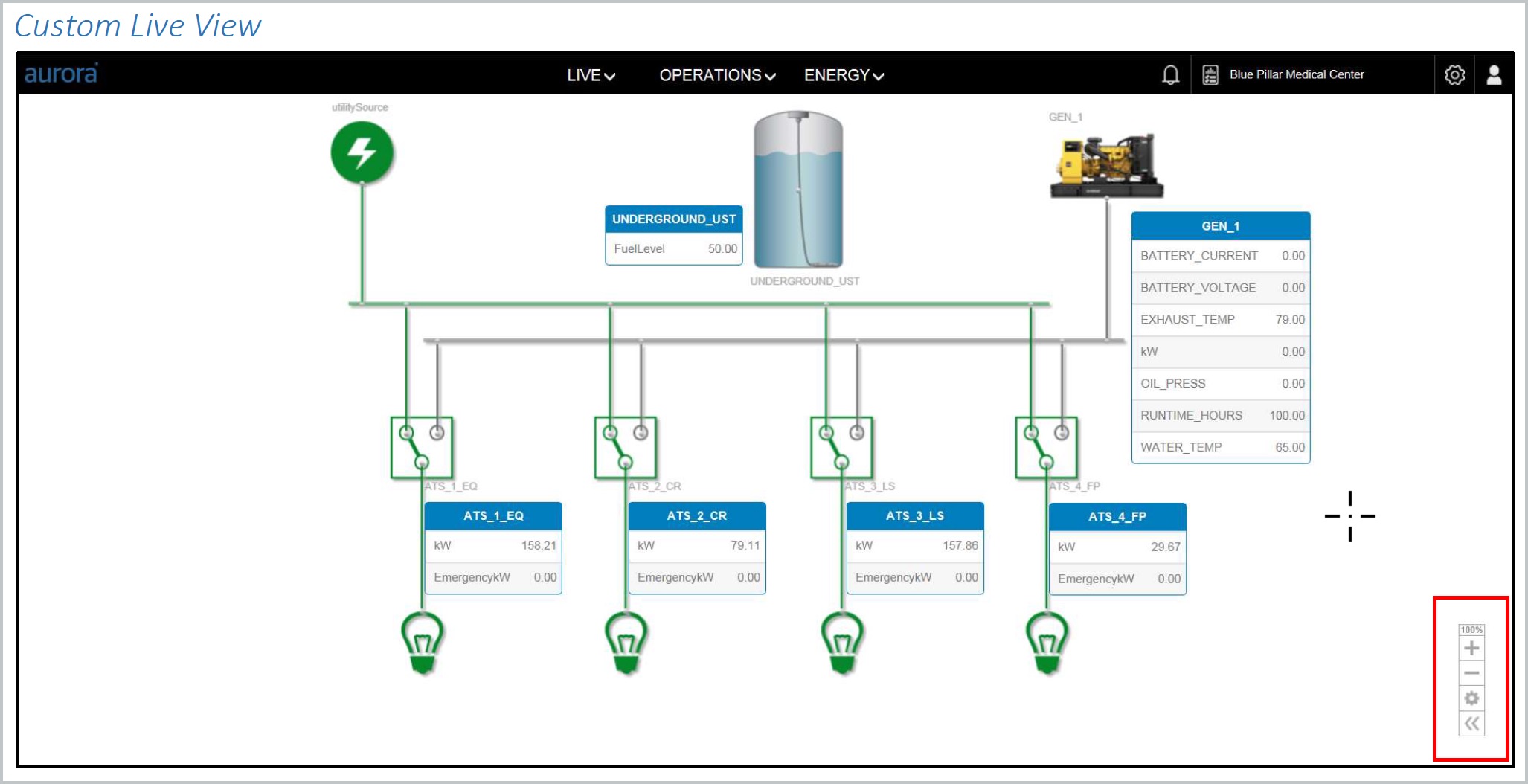Zoom in with the plus button

pyautogui.click(x=1471, y=649)
